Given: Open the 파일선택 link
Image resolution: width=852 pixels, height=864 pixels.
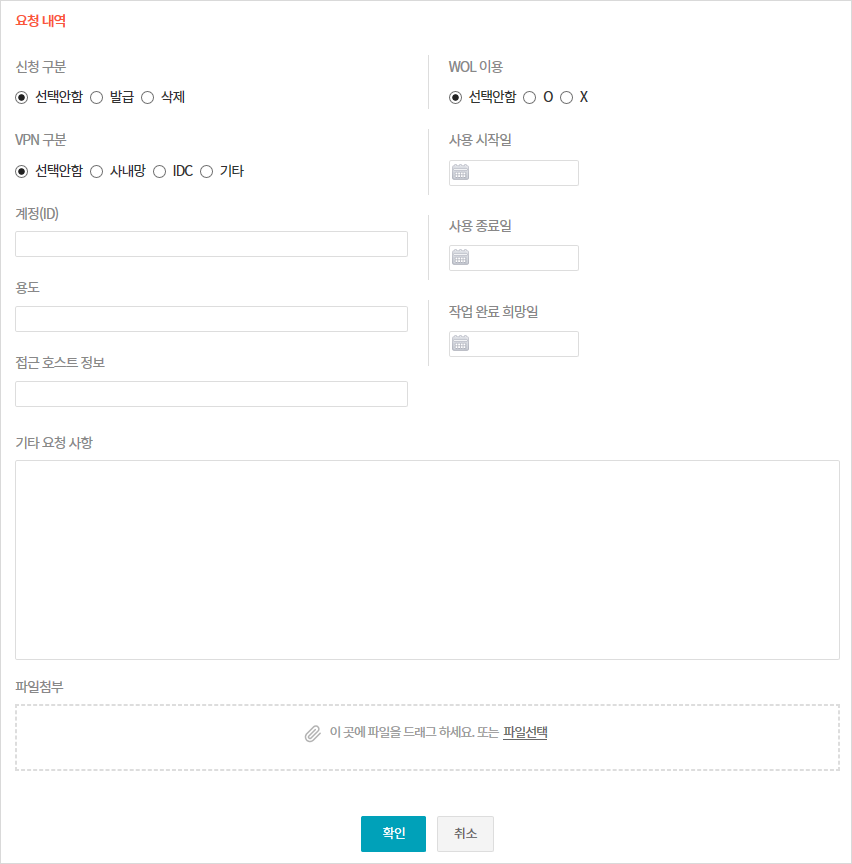Looking at the screenshot, I should (x=525, y=733).
